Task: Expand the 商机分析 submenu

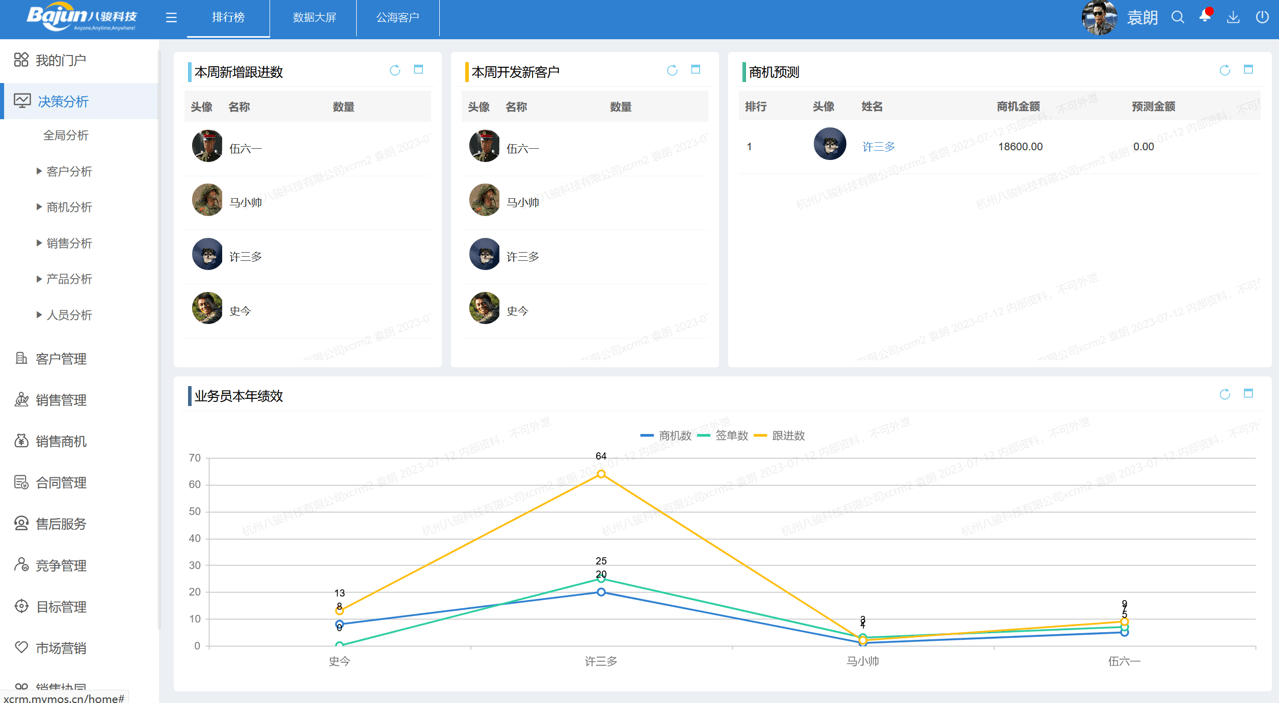Action: pyautogui.click(x=68, y=208)
